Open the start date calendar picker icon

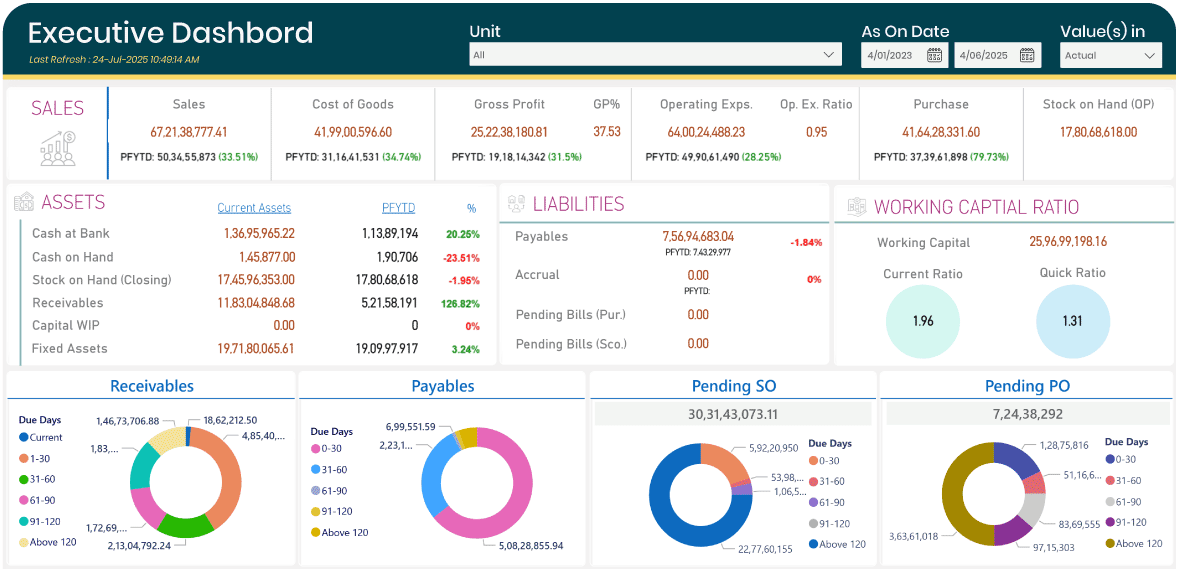click(934, 55)
